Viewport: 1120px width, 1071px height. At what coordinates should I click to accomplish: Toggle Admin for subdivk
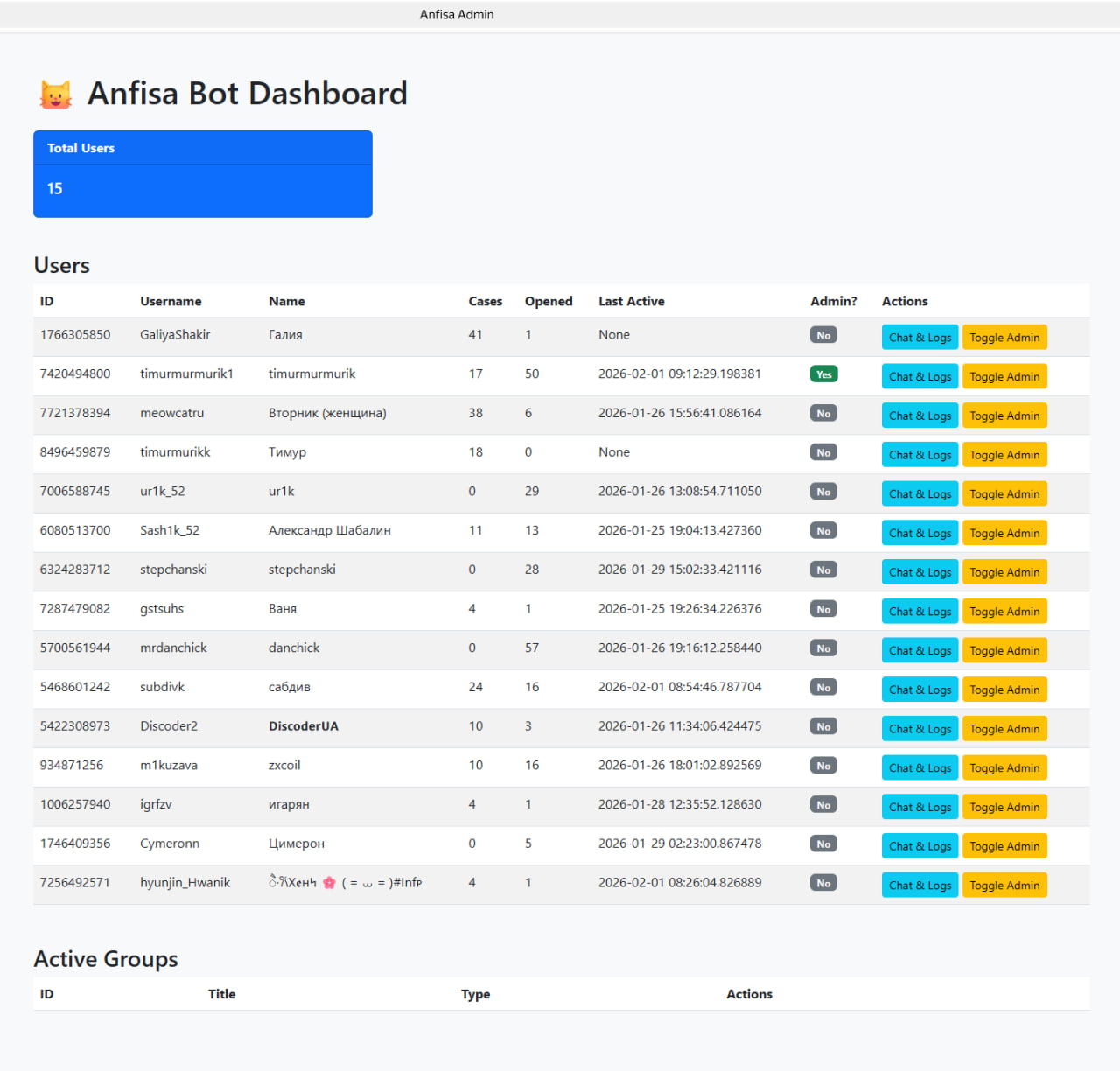point(1004,689)
